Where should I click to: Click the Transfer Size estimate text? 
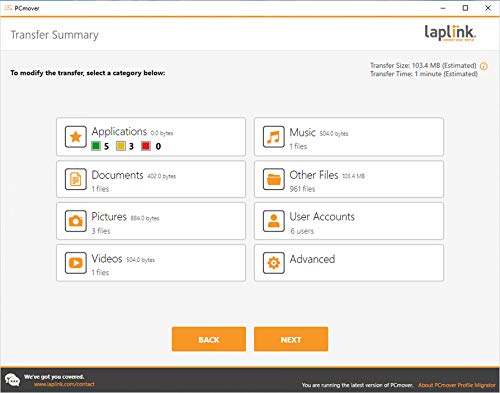click(423, 66)
